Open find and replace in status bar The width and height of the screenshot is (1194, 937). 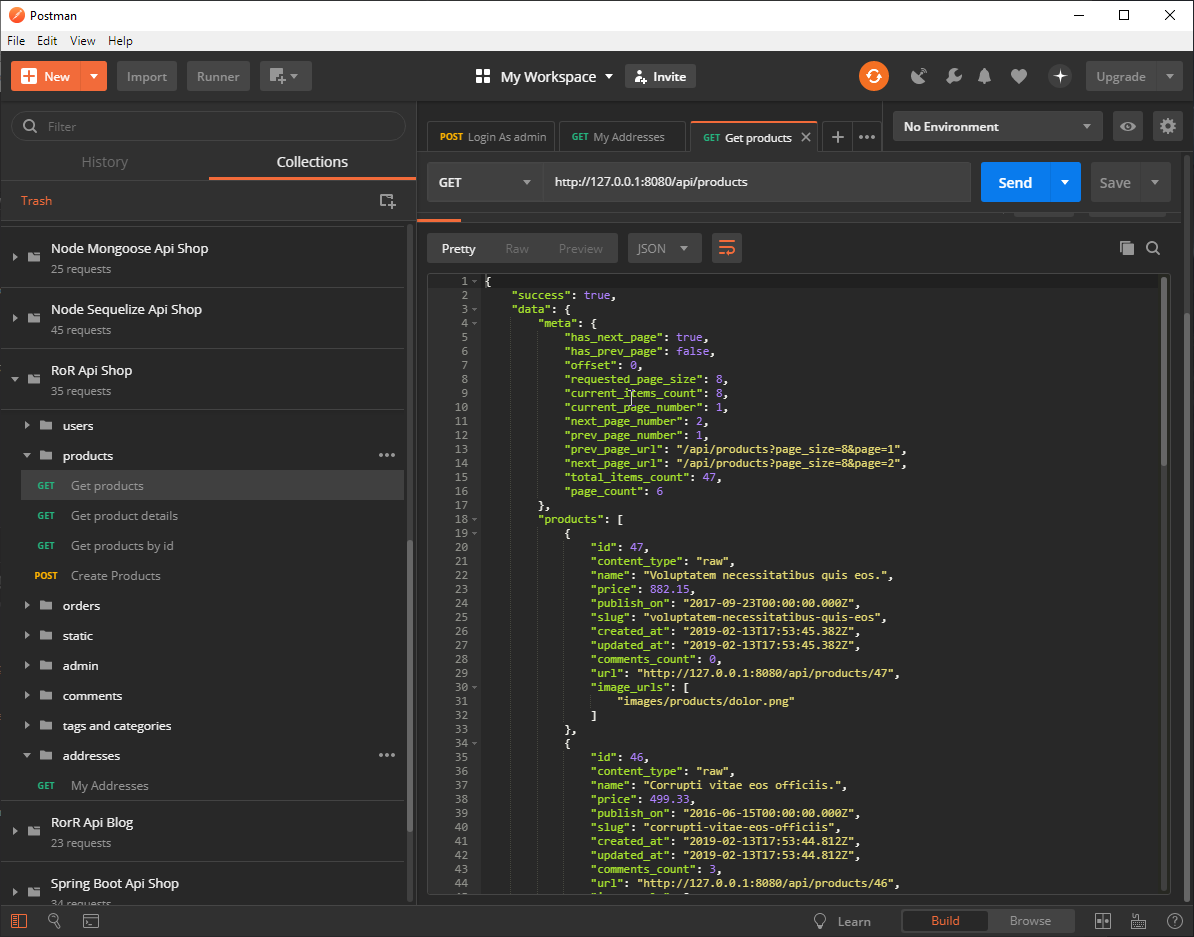[54, 921]
